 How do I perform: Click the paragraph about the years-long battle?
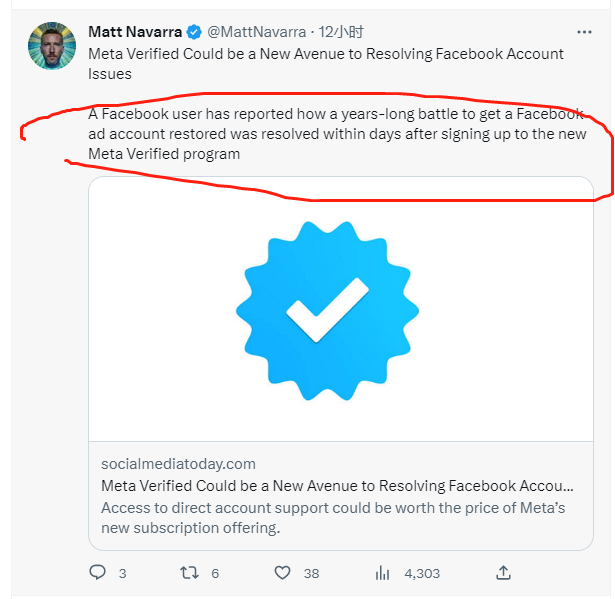click(336, 134)
